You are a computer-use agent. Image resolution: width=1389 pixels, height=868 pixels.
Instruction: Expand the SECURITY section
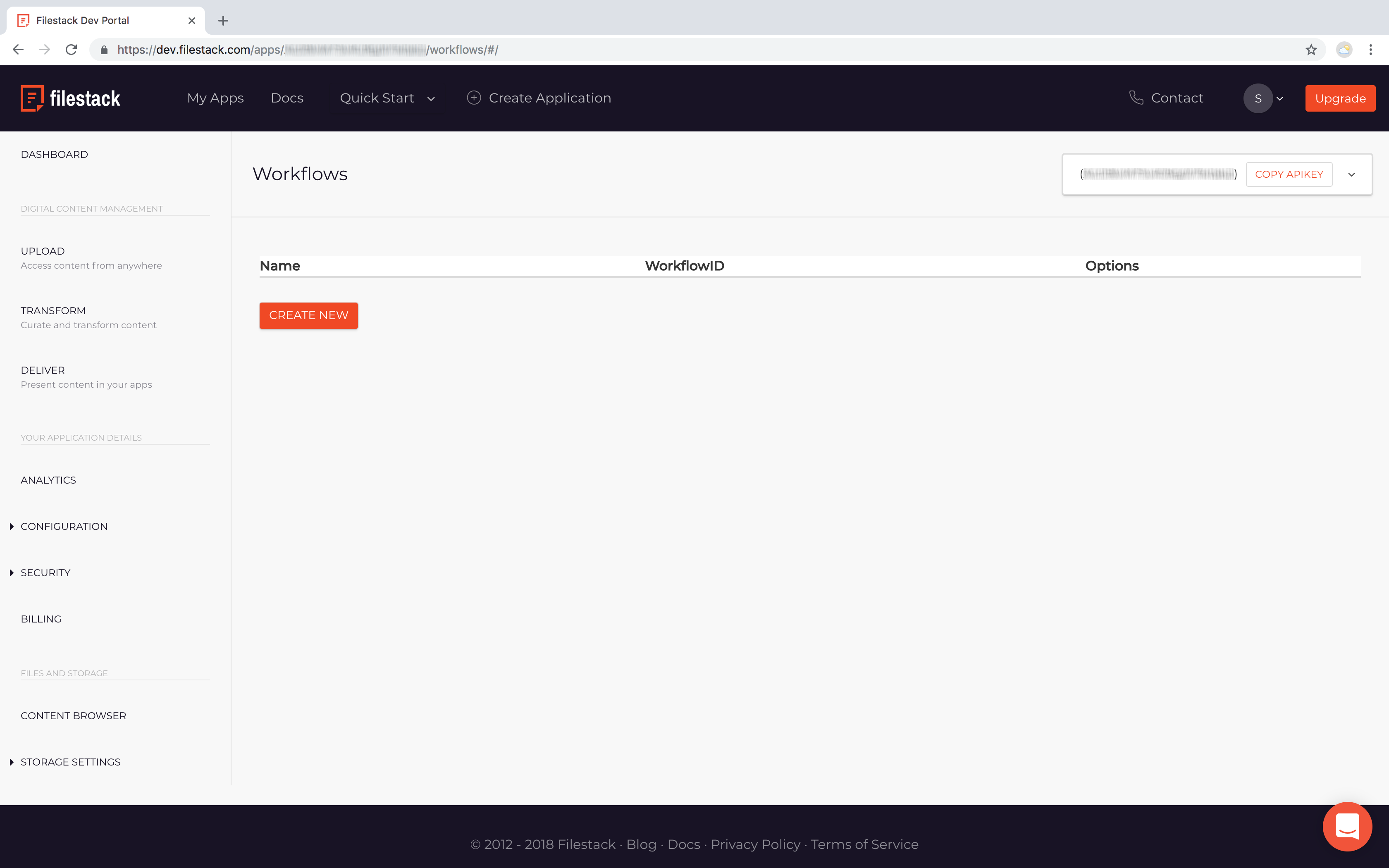(x=12, y=573)
